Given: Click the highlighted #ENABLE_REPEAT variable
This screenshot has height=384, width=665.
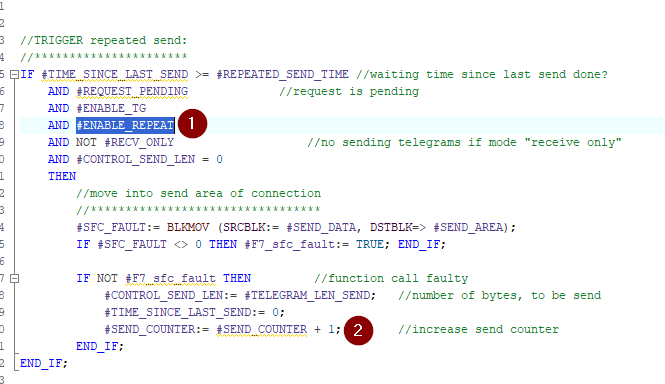Looking at the screenshot, I should coord(125,125).
